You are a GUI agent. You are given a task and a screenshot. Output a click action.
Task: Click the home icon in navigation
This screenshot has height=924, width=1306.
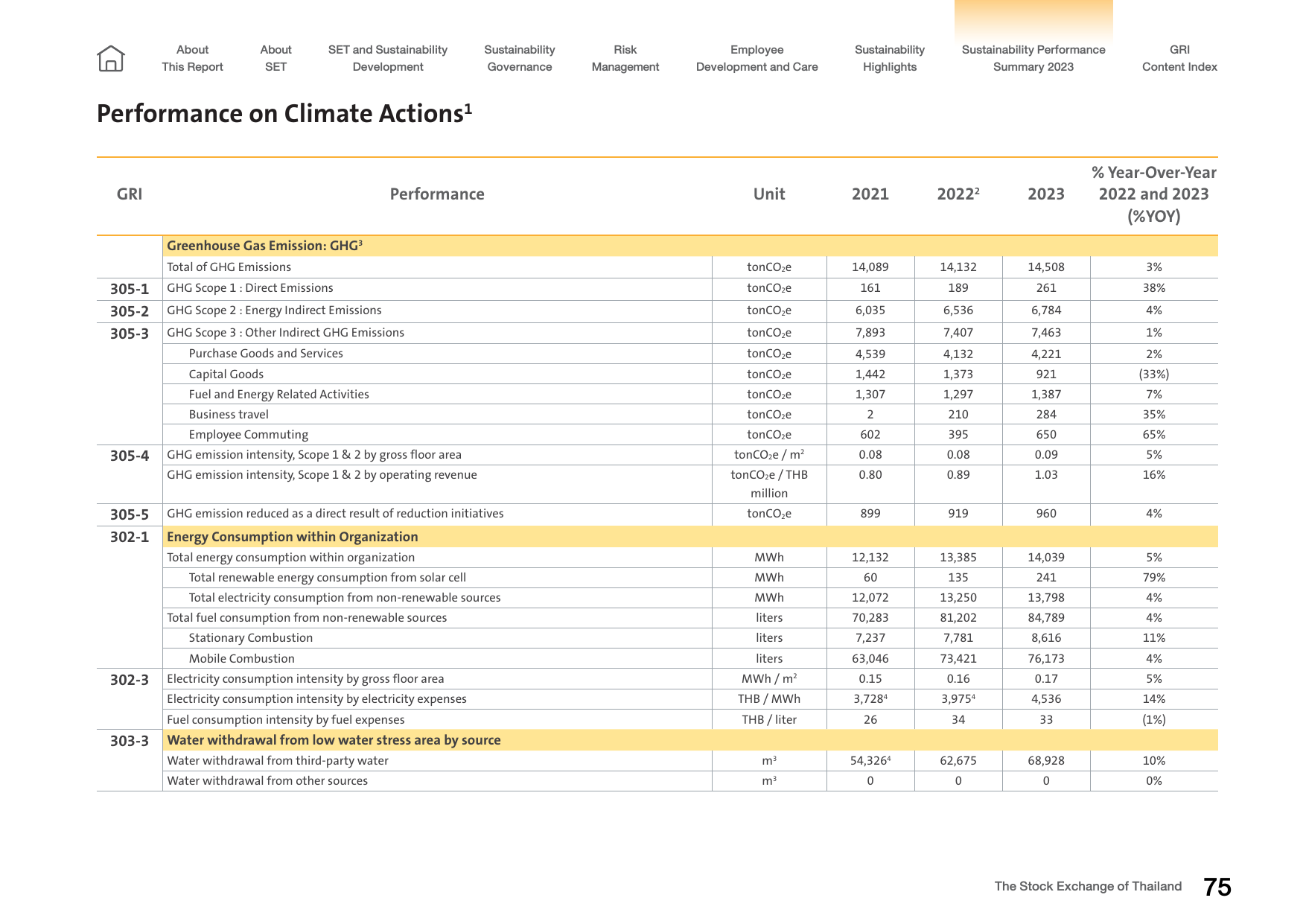pyautogui.click(x=111, y=58)
